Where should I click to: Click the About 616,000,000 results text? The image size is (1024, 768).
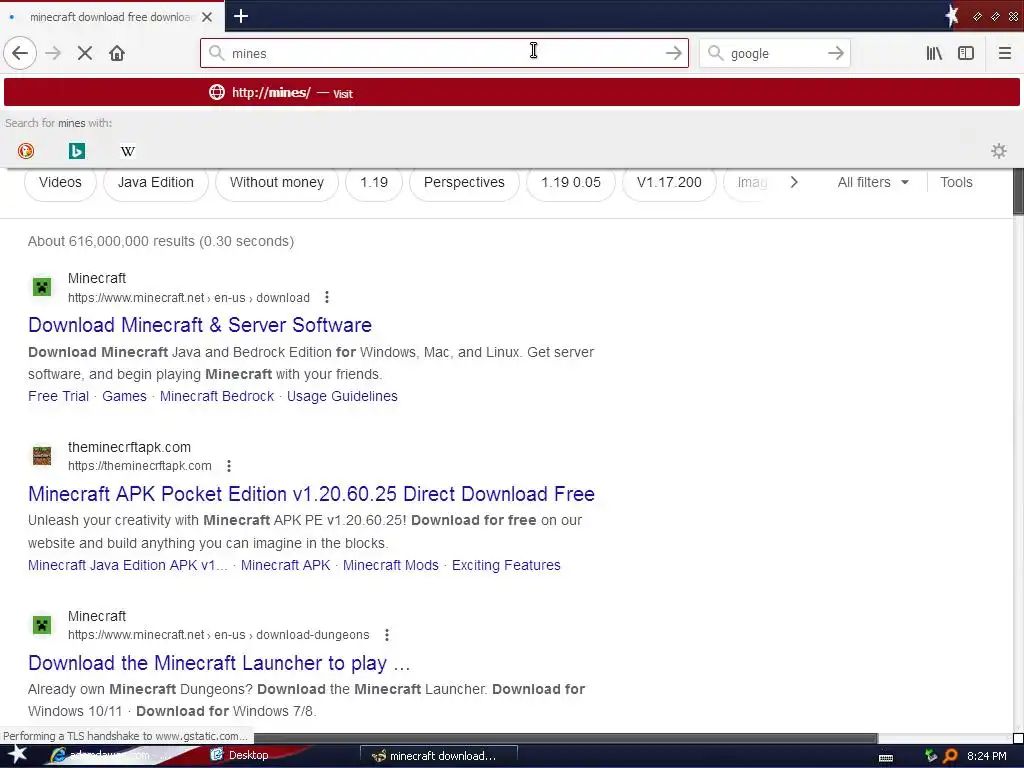[161, 241]
